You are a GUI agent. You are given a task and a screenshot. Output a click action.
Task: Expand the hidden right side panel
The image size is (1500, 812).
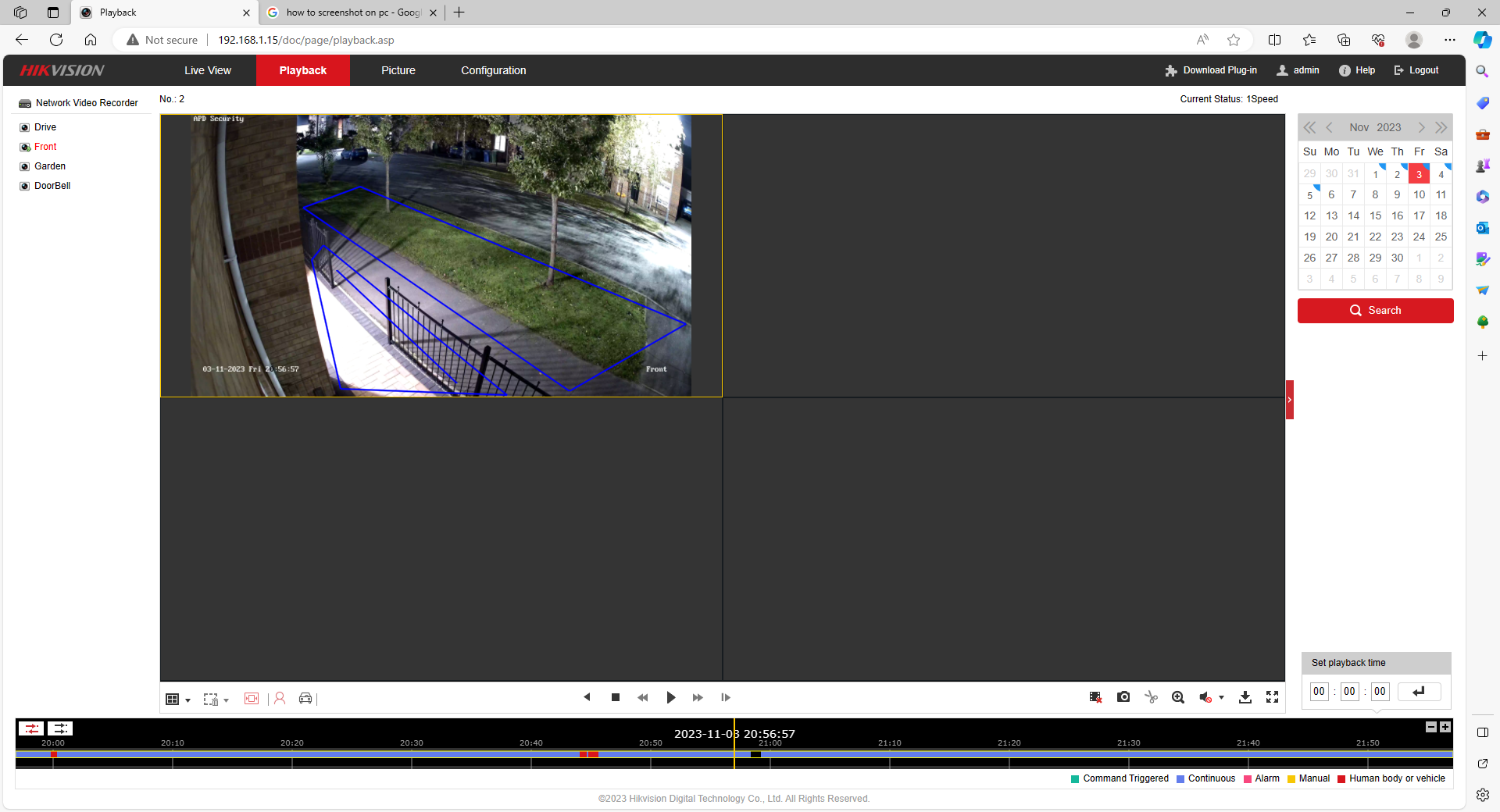(1290, 400)
